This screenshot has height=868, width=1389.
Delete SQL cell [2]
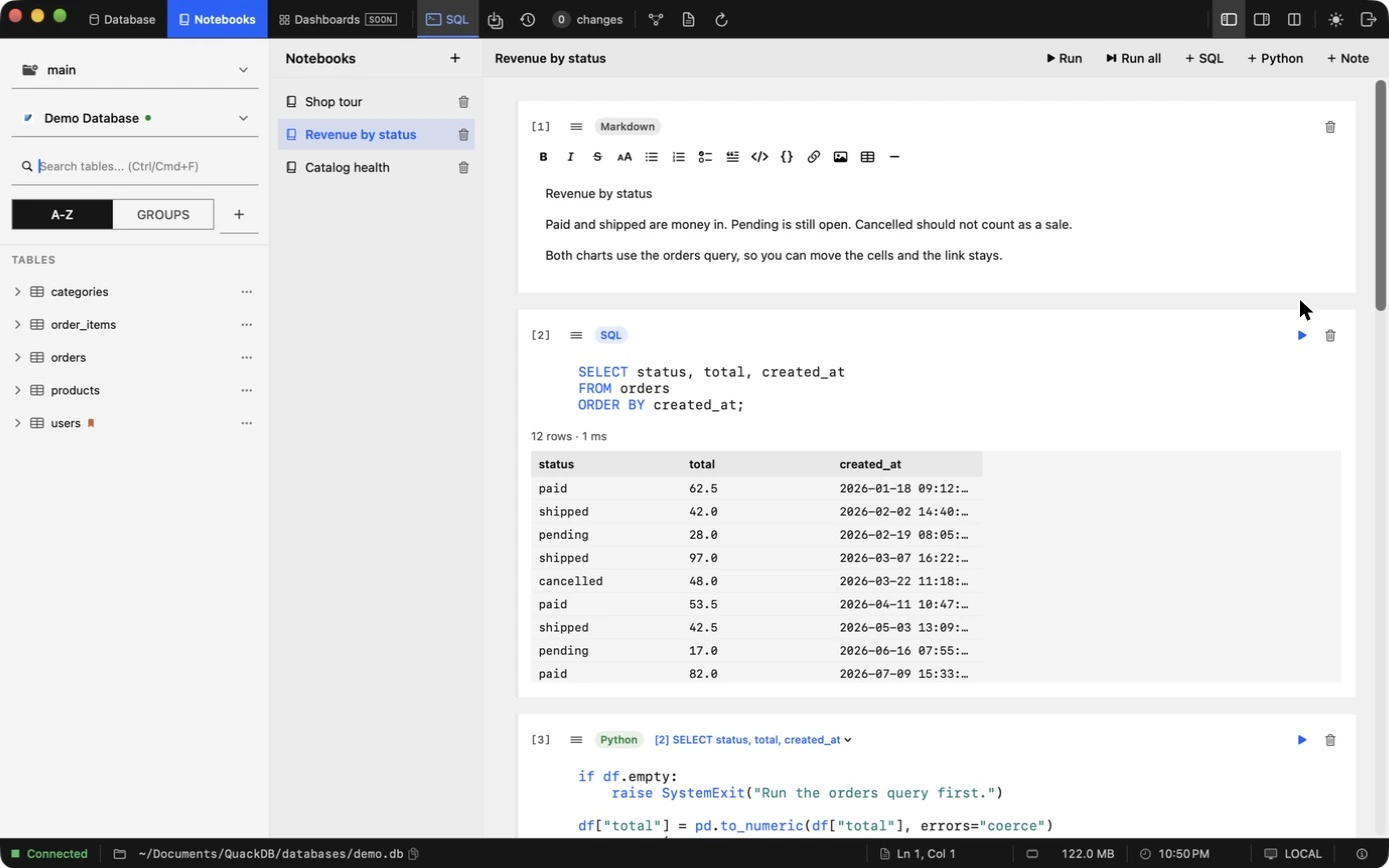coord(1330,335)
